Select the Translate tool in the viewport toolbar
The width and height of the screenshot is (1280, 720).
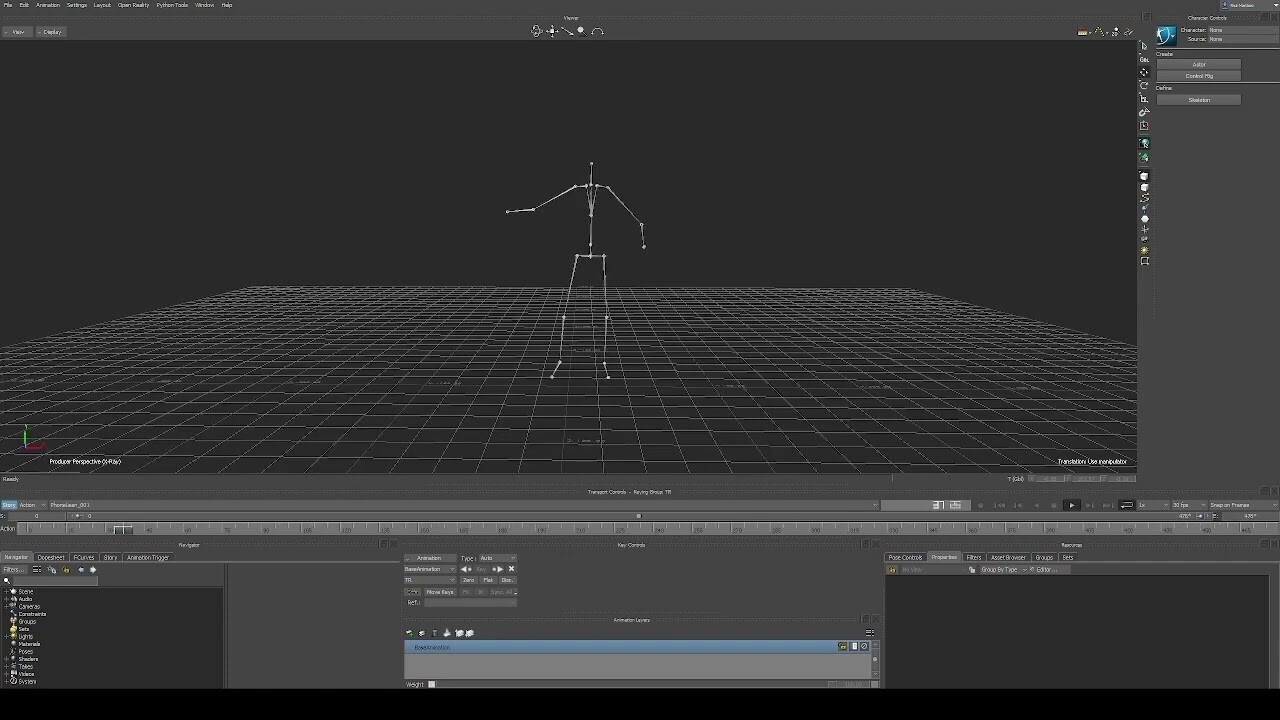(x=551, y=31)
